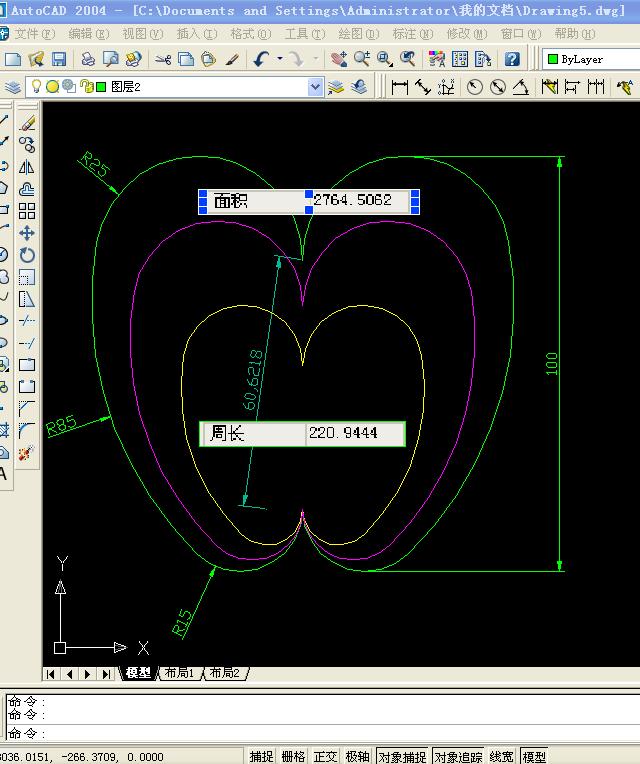
Task: Open the 绘图 (Draw) menu
Action: [358, 34]
